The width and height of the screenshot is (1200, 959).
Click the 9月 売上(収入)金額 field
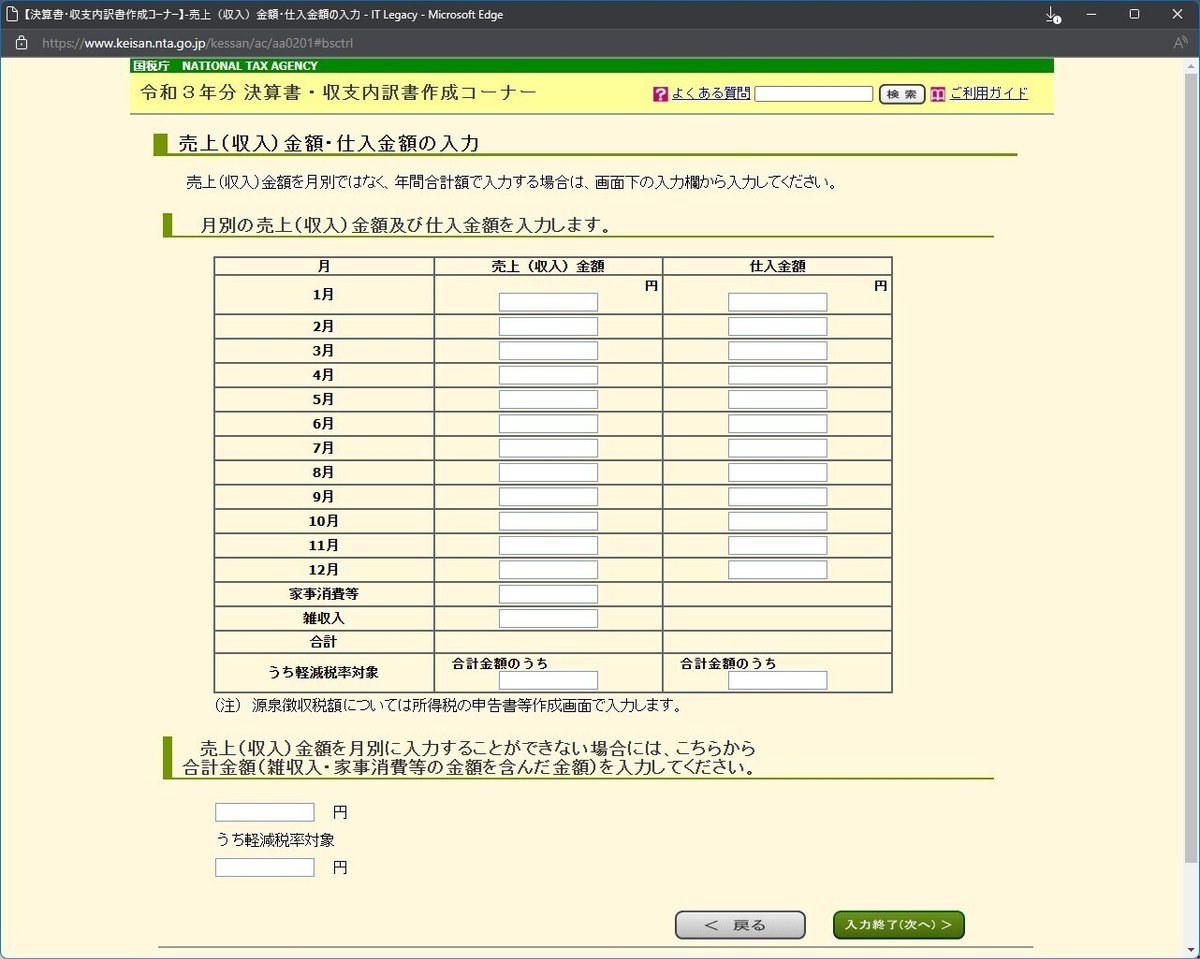(548, 497)
